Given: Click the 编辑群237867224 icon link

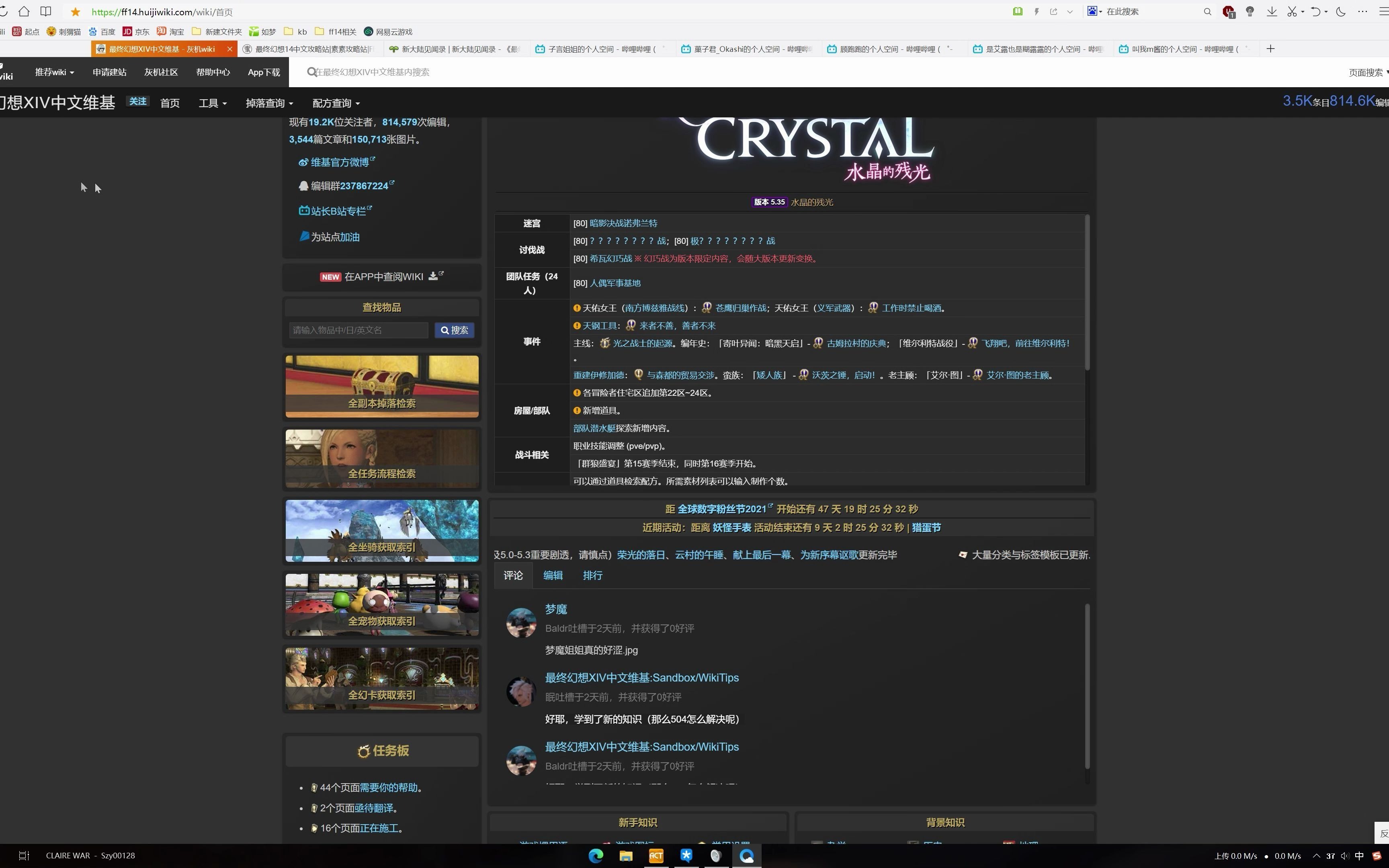Looking at the screenshot, I should point(303,185).
